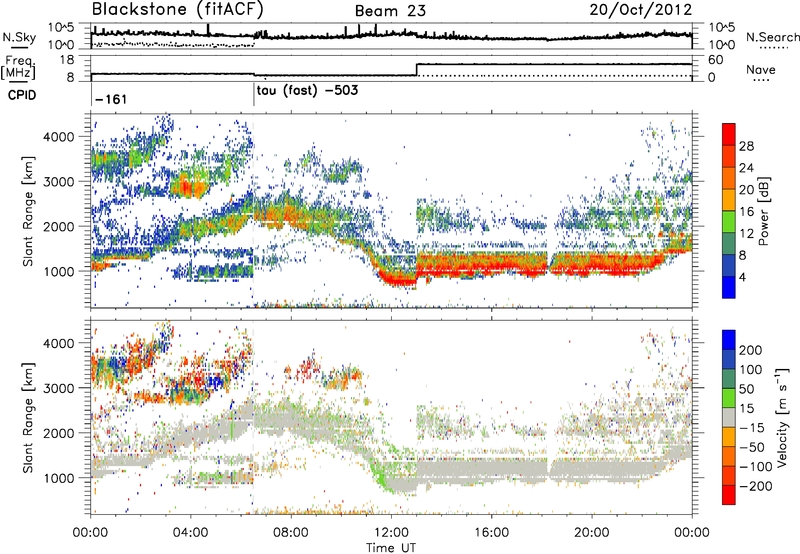
Task: Click the 'N.Search' legend label
Action: coord(772,37)
